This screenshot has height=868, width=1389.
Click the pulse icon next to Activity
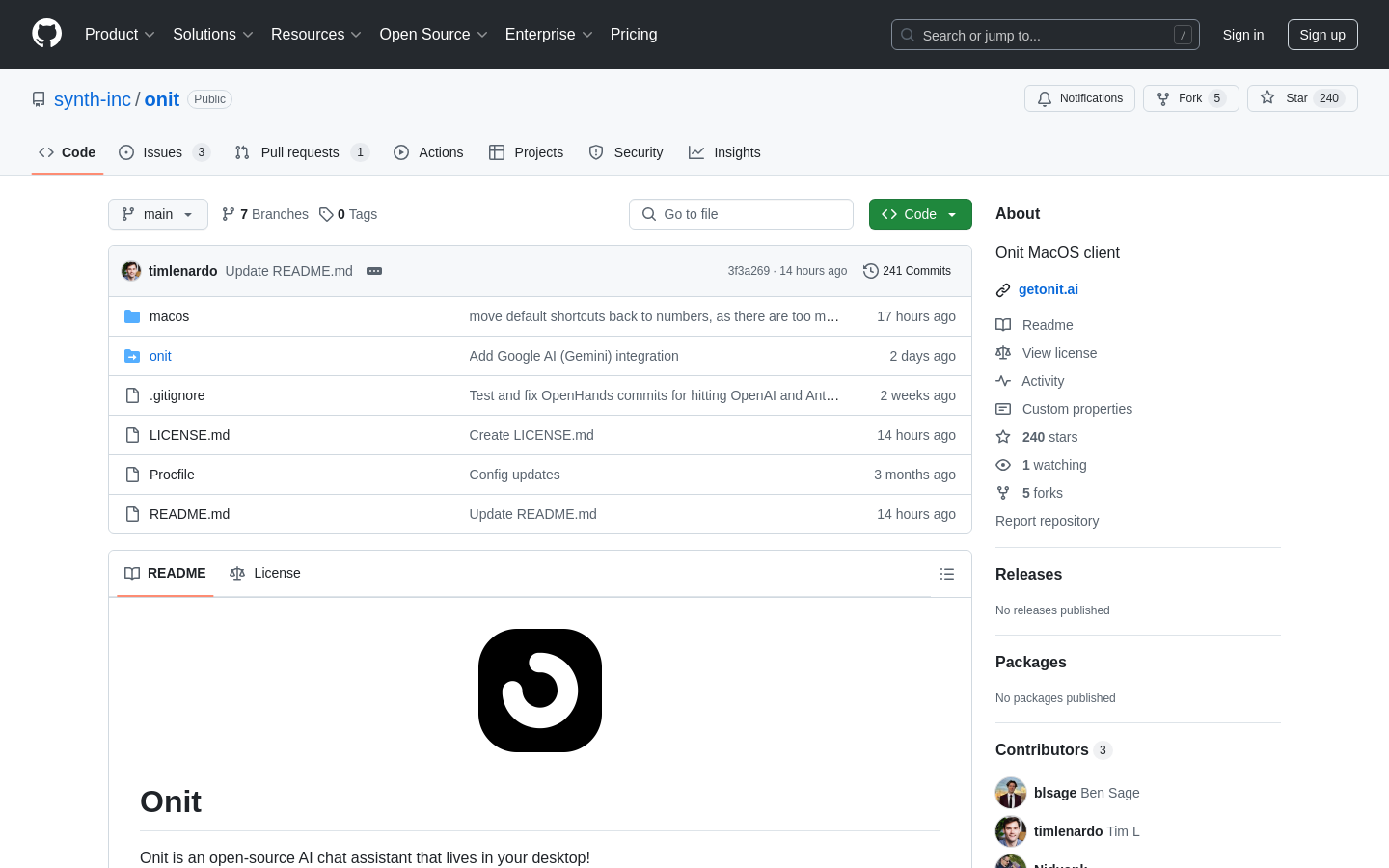tap(1003, 381)
